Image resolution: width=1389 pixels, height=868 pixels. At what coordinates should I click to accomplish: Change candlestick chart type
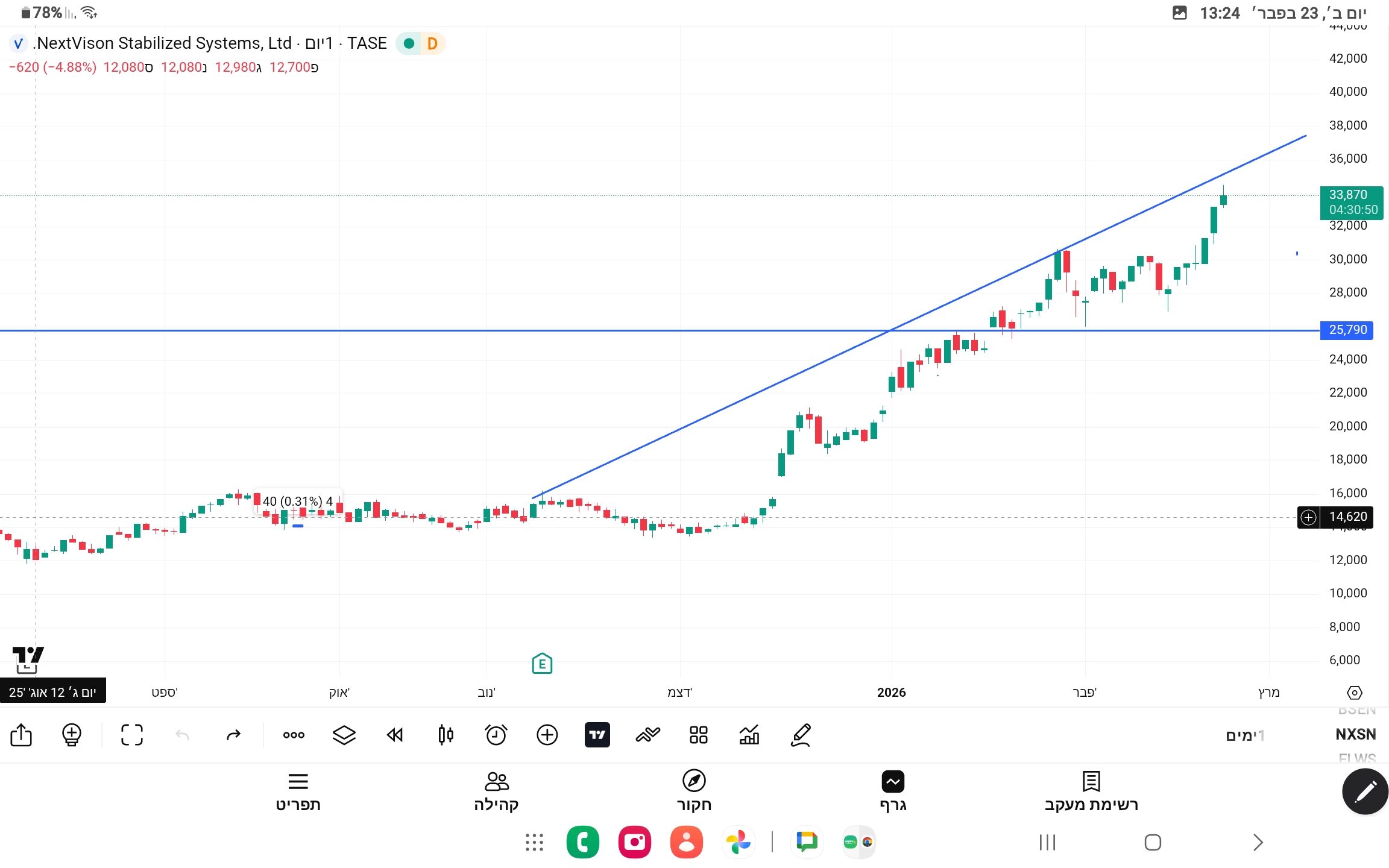[446, 735]
